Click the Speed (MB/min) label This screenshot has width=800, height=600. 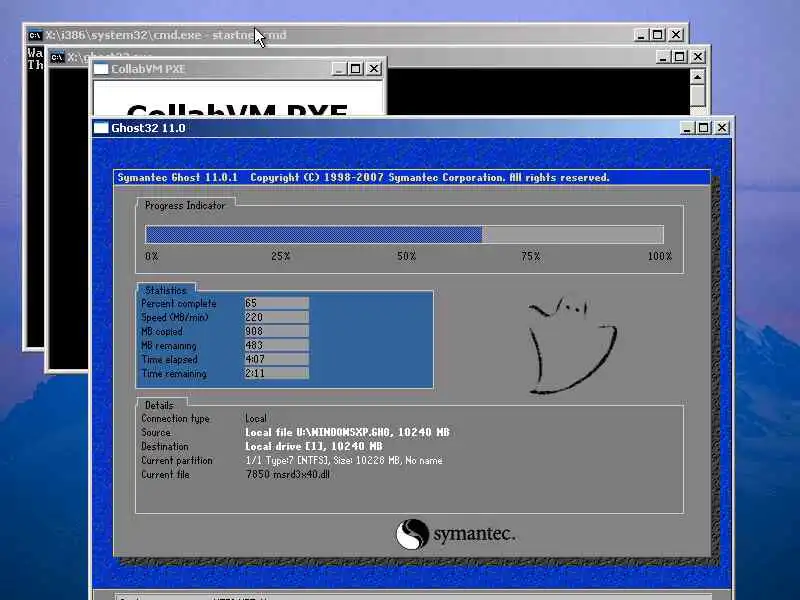pos(174,317)
